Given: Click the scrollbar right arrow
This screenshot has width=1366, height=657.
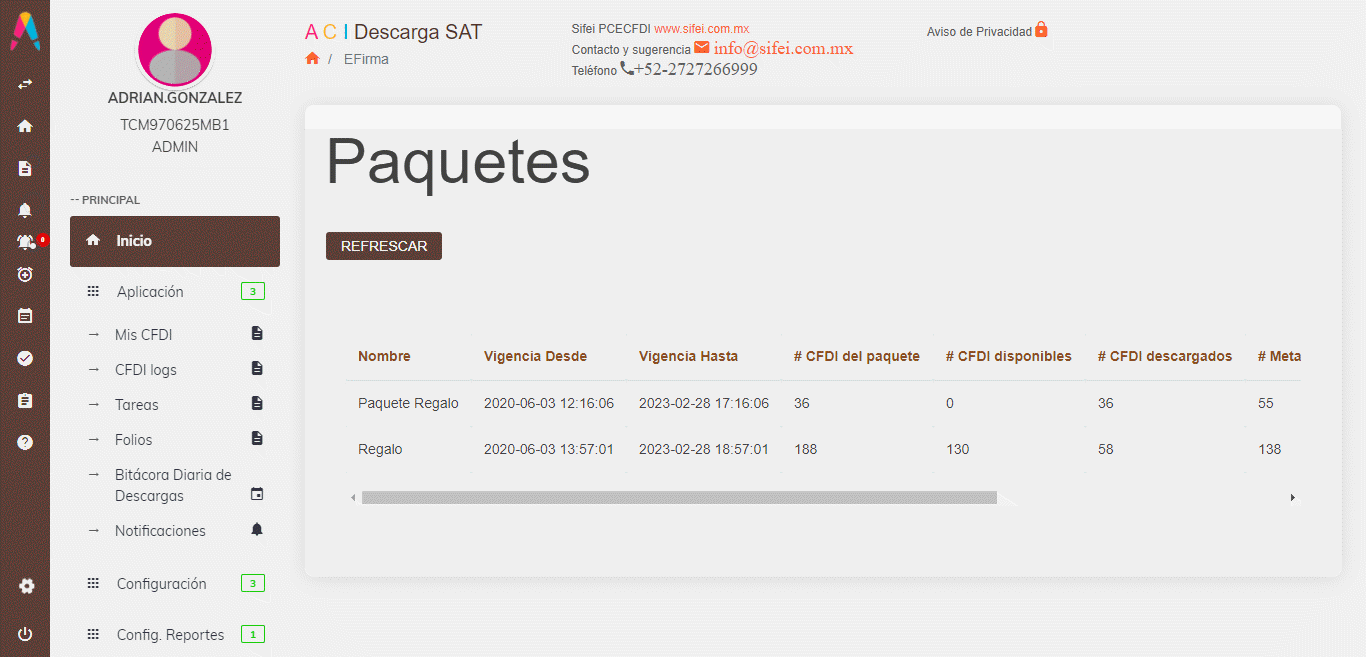Looking at the screenshot, I should pos(1292,497).
